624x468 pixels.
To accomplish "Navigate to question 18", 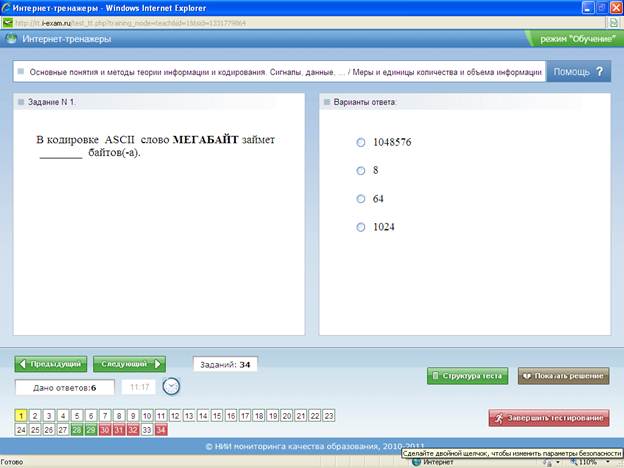I will pyautogui.click(x=259, y=416).
